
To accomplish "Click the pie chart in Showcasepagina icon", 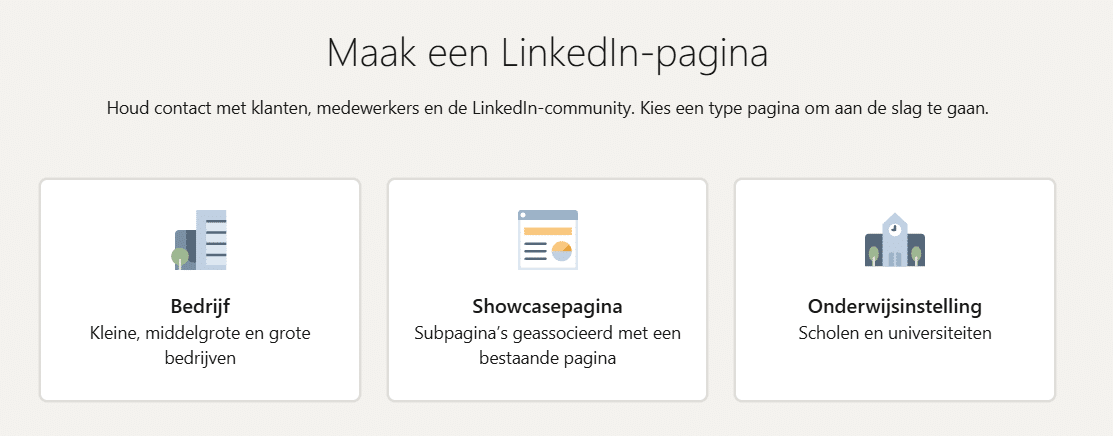I will point(561,250).
